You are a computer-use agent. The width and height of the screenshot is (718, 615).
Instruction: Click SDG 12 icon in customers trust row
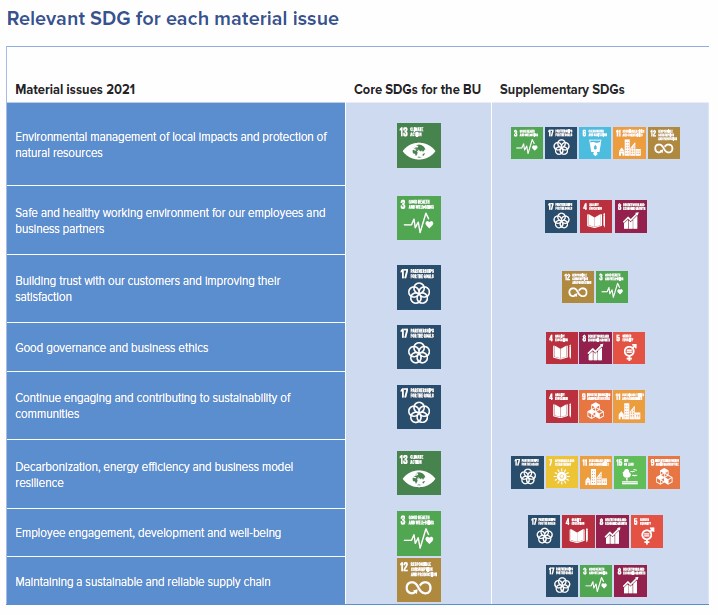click(578, 287)
